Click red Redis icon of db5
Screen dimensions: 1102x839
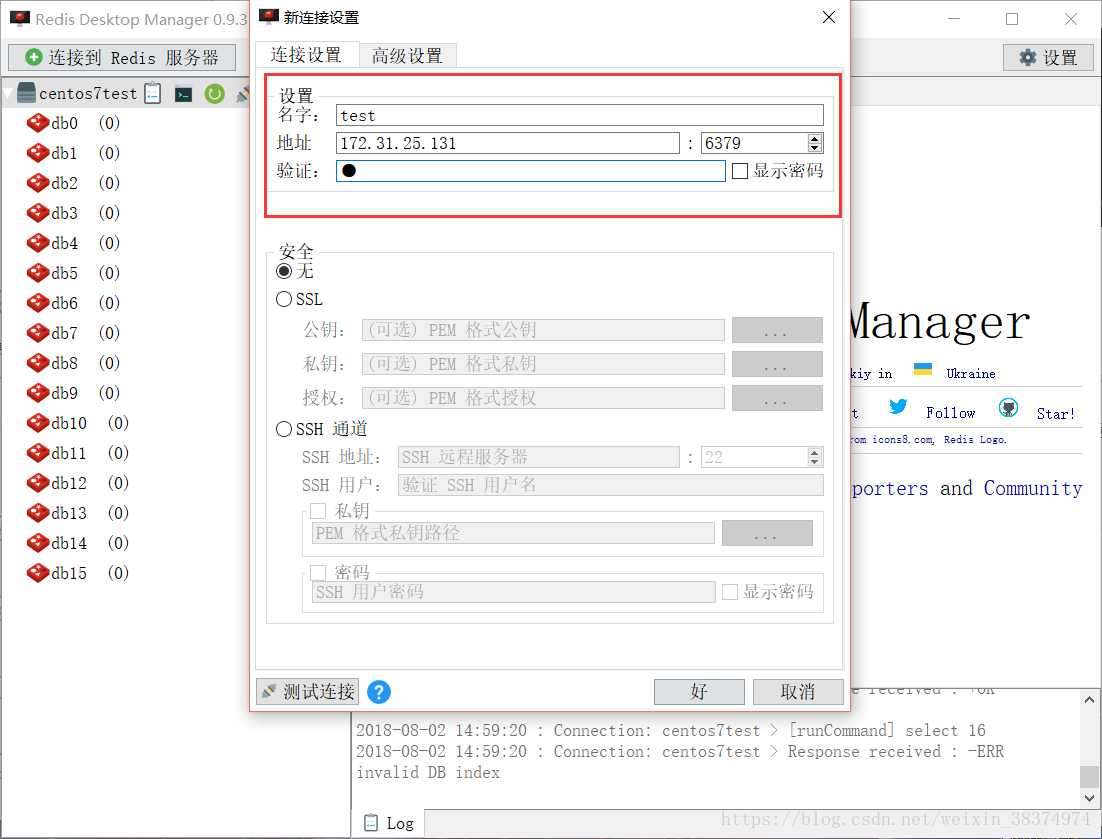point(38,273)
